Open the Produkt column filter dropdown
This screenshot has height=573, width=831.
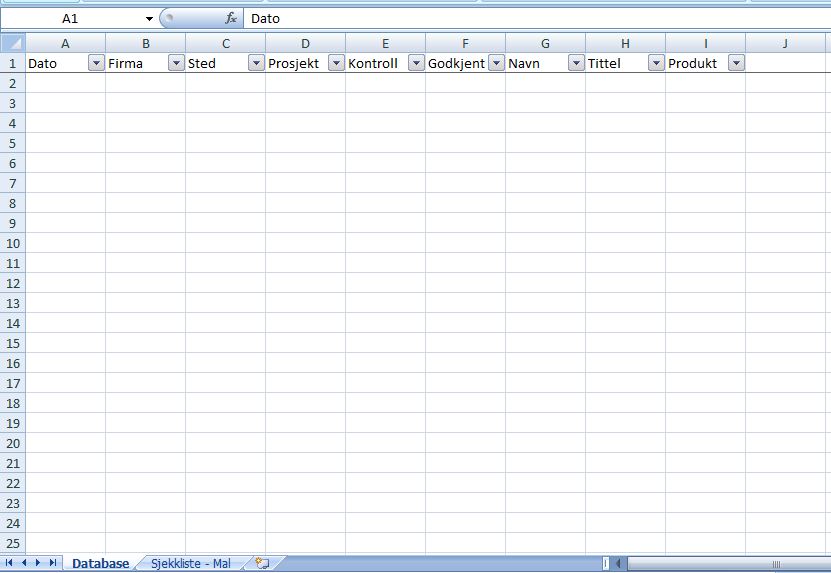tap(736, 63)
